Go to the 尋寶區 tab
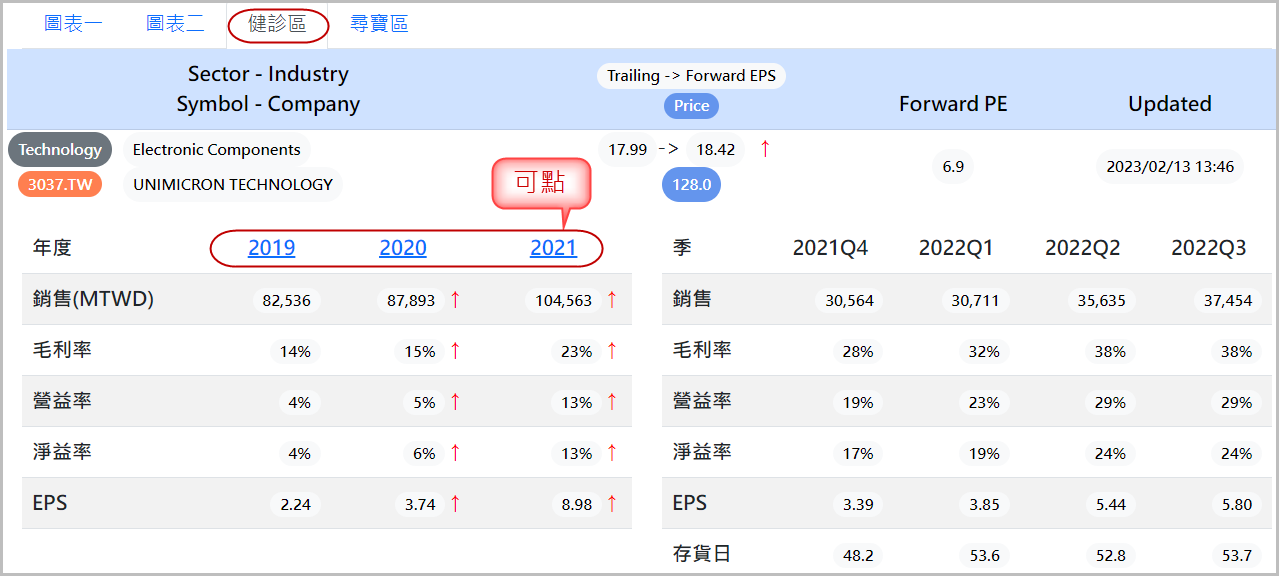The height and width of the screenshot is (576, 1279). [379, 24]
